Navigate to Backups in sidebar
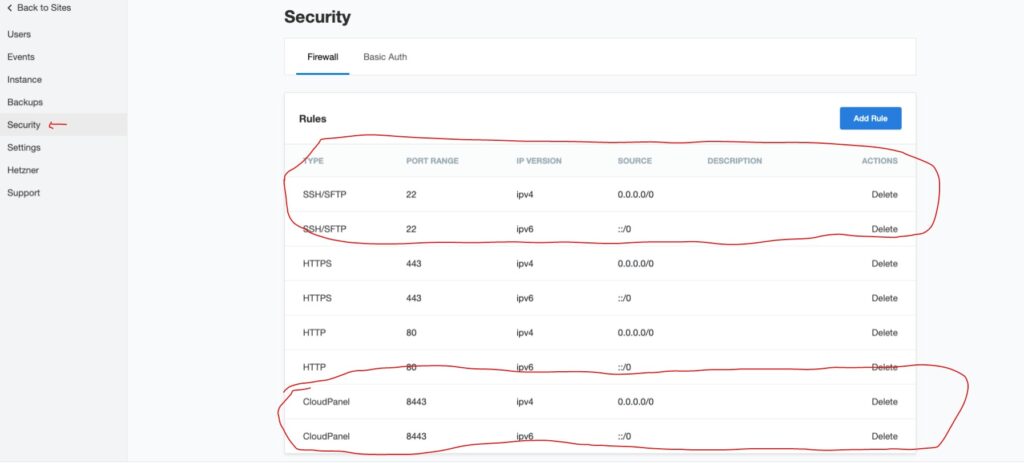This screenshot has width=1024, height=463. coord(25,102)
